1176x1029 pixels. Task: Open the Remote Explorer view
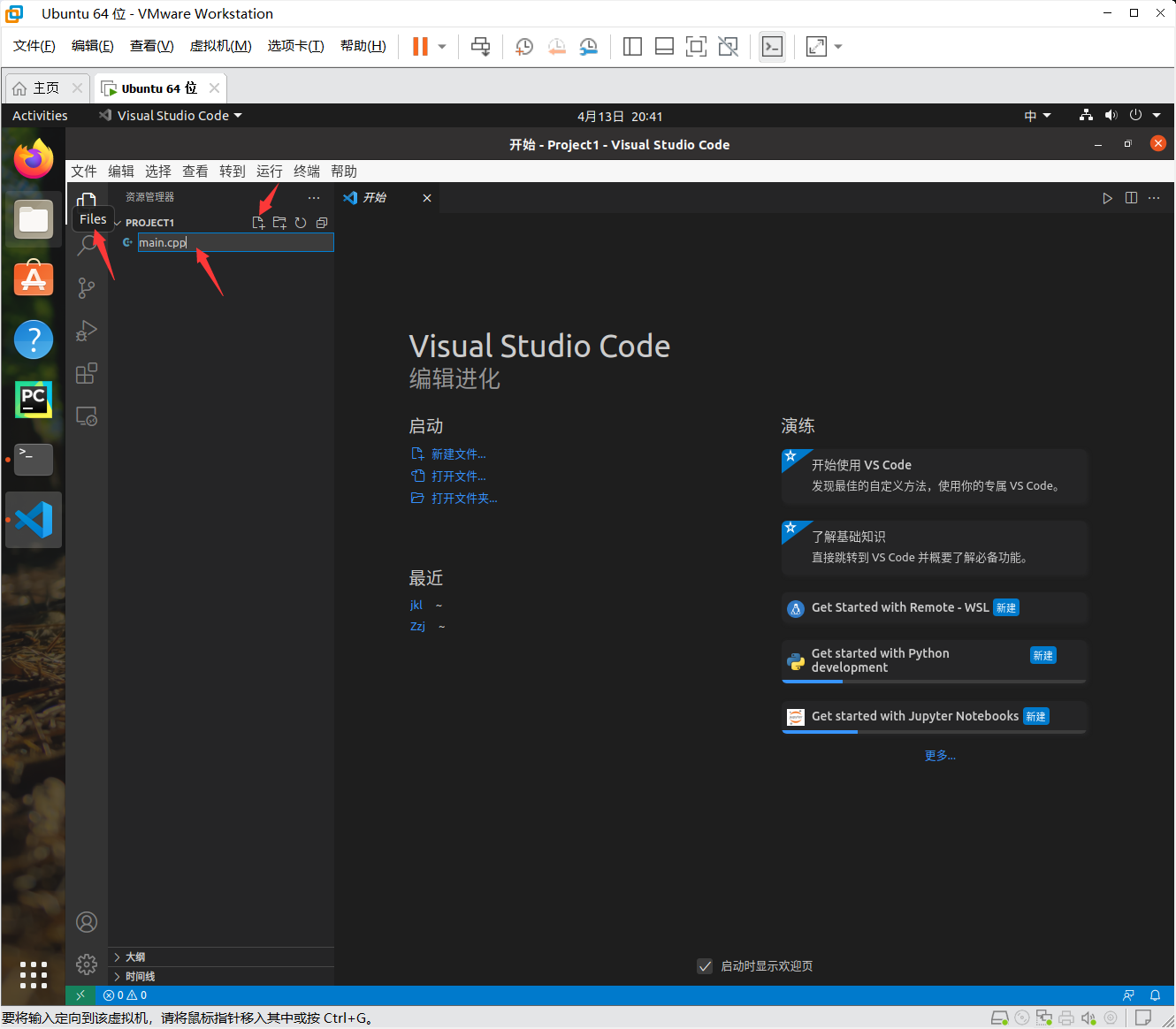point(87,415)
